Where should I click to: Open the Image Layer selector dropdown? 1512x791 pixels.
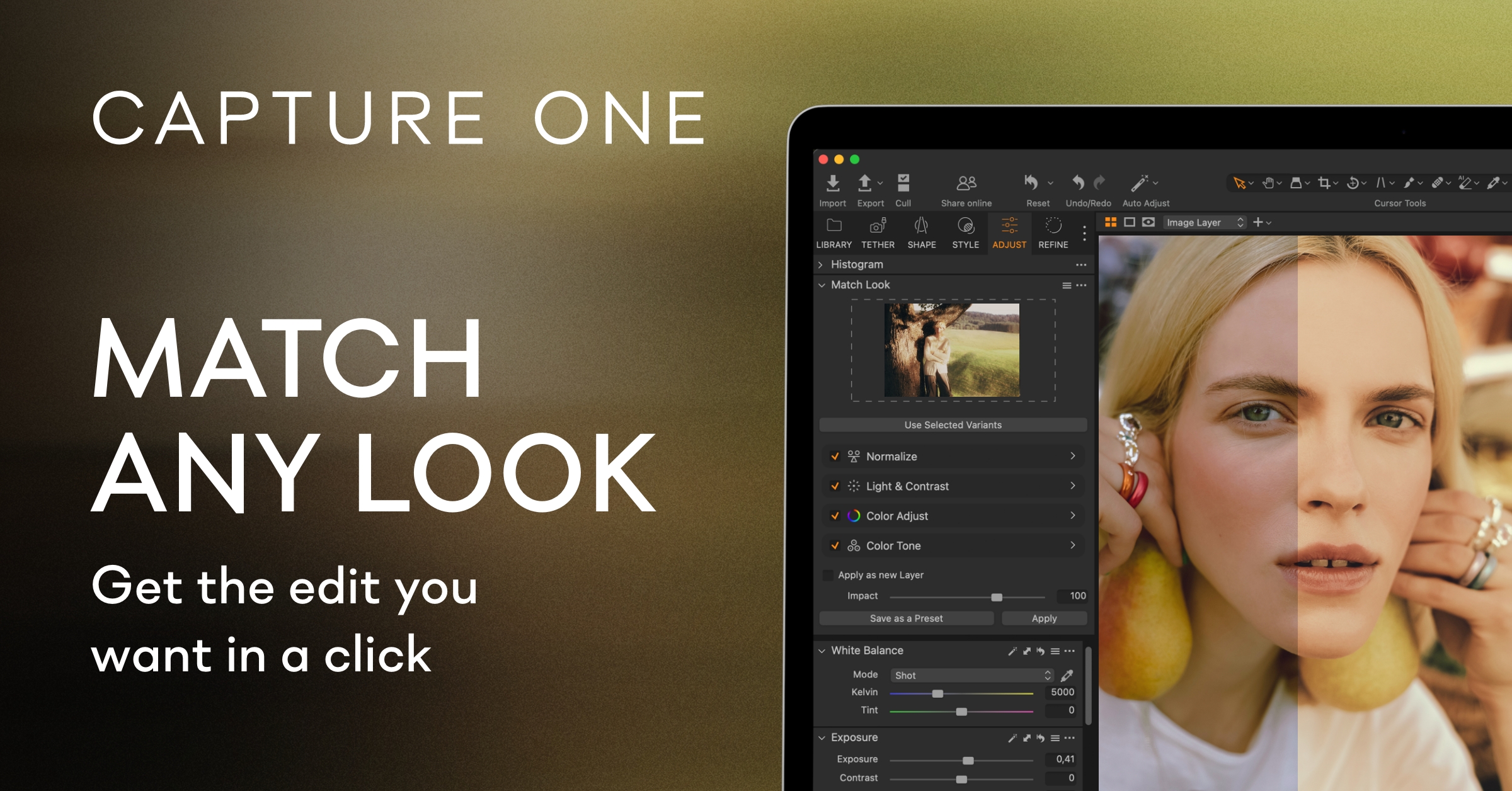1205,222
